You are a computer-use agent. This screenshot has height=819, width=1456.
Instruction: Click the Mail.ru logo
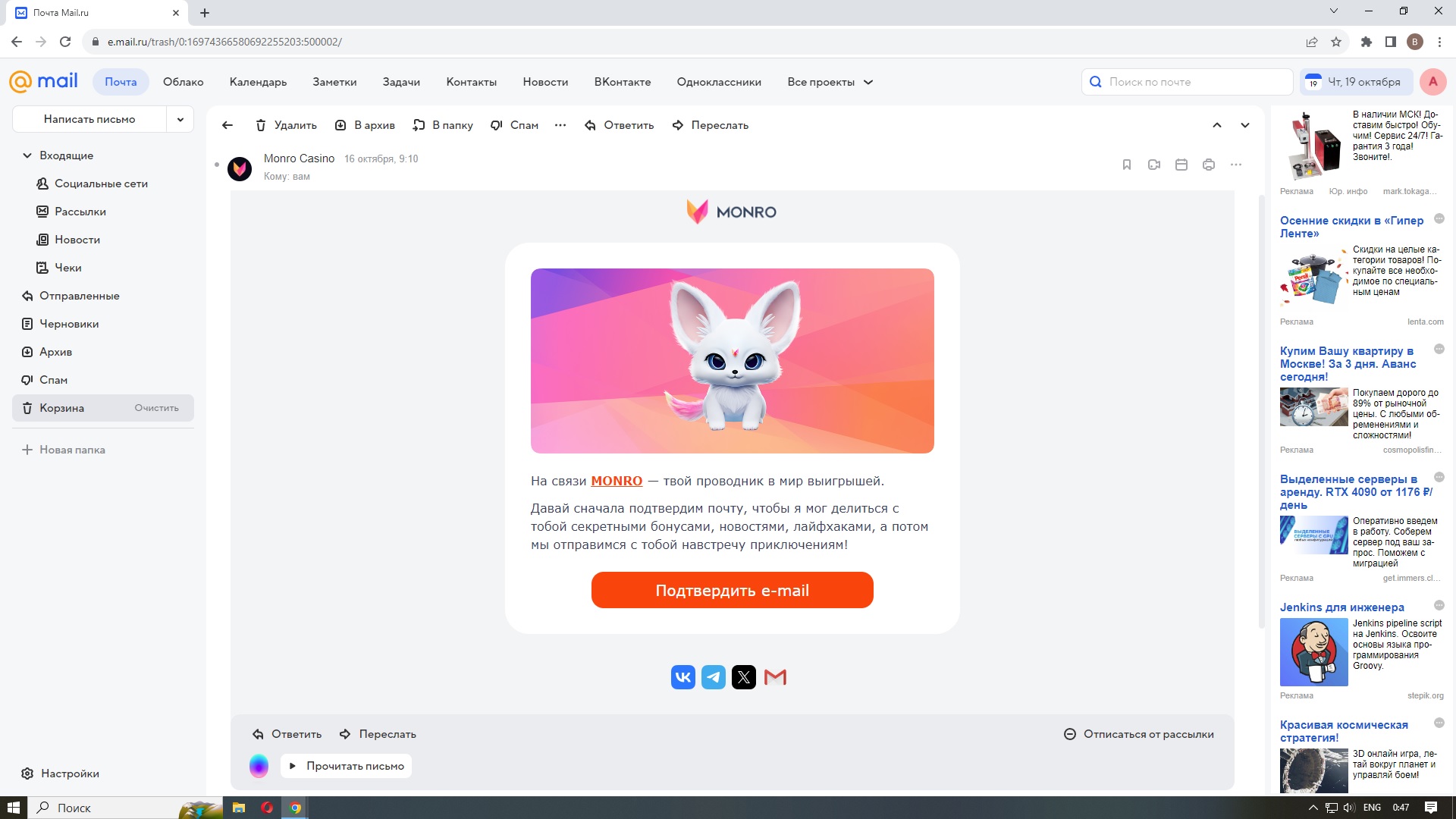[x=43, y=81]
